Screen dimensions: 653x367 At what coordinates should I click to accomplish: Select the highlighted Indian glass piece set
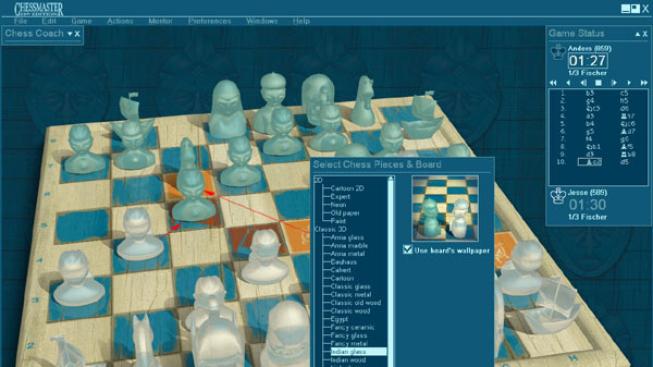click(x=359, y=352)
